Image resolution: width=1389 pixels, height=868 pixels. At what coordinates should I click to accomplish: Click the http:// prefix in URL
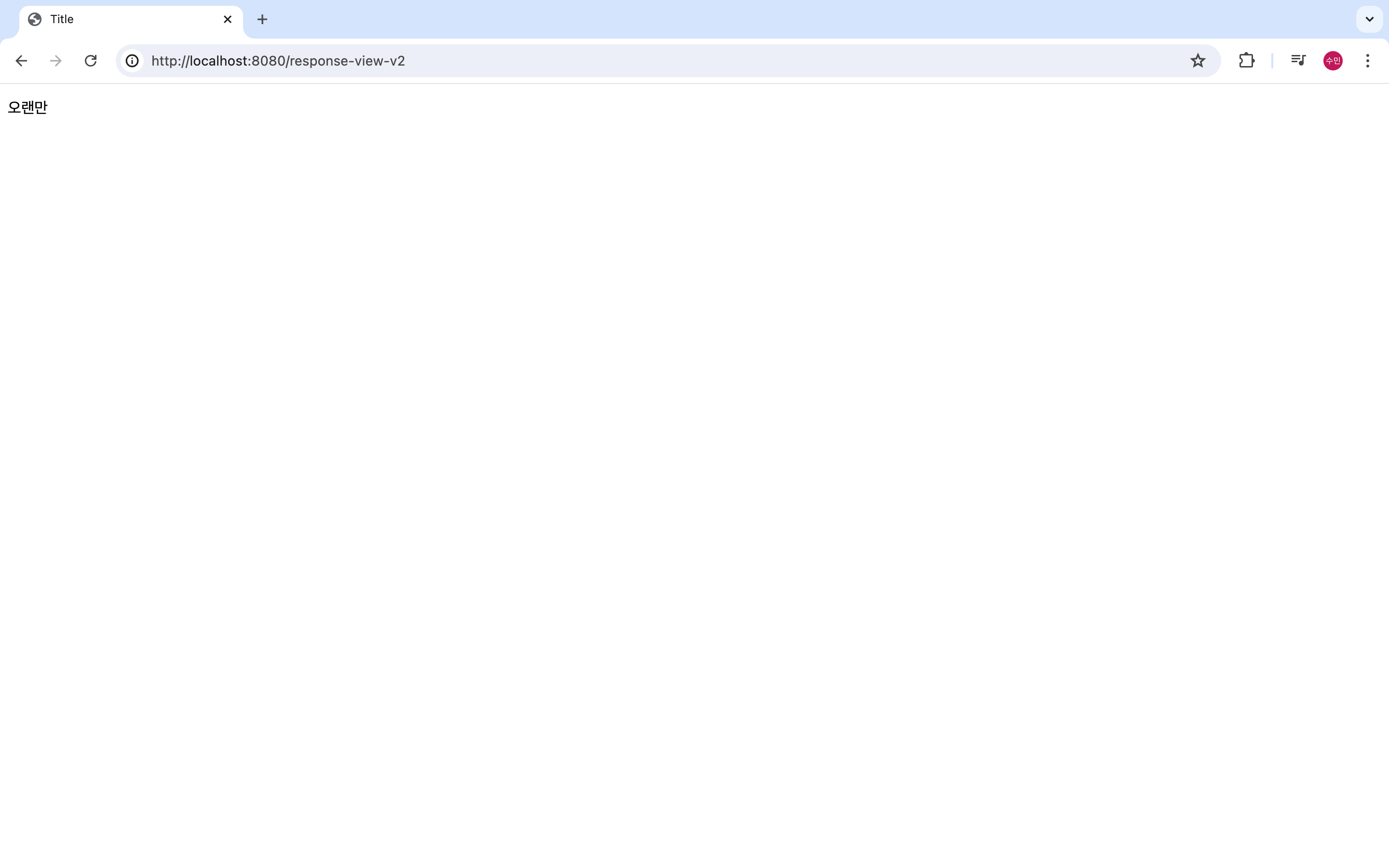[170, 61]
